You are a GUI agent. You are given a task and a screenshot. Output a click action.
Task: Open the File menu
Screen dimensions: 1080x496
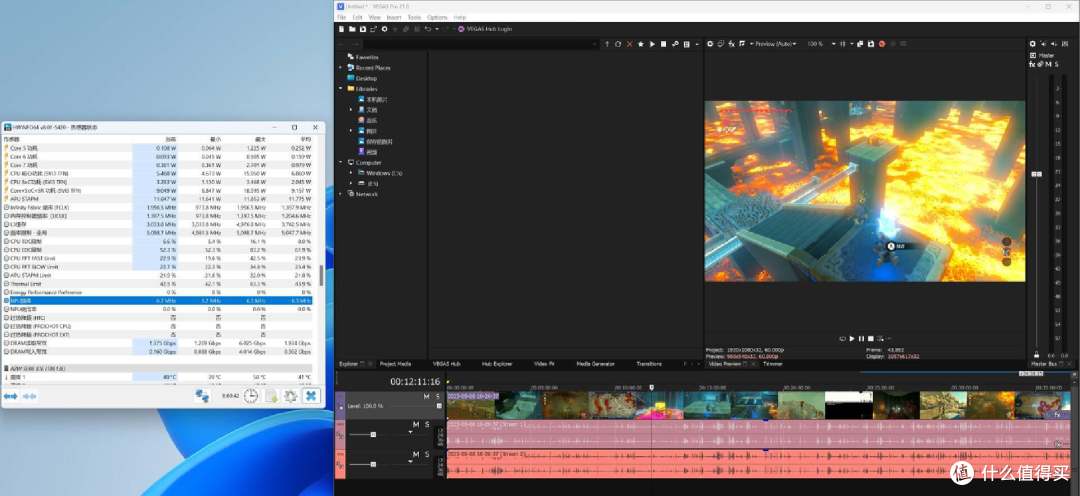[x=341, y=17]
